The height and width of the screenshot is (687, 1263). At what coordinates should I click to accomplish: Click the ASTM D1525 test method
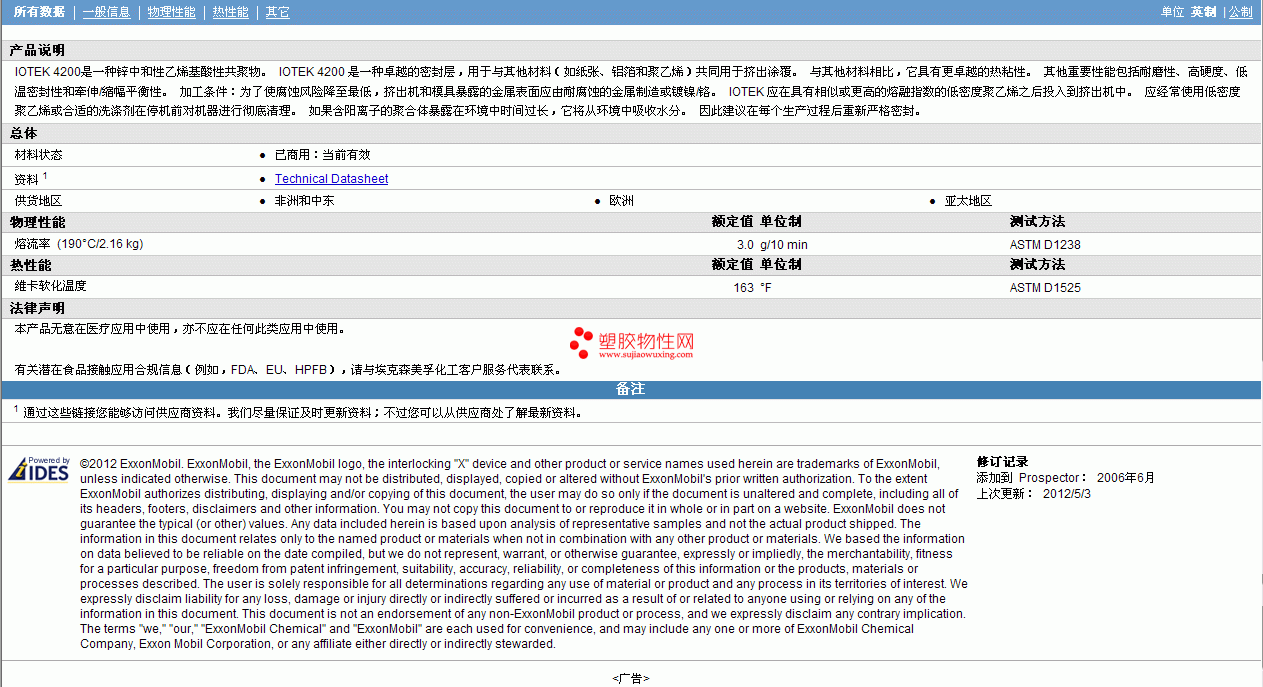click(1045, 288)
